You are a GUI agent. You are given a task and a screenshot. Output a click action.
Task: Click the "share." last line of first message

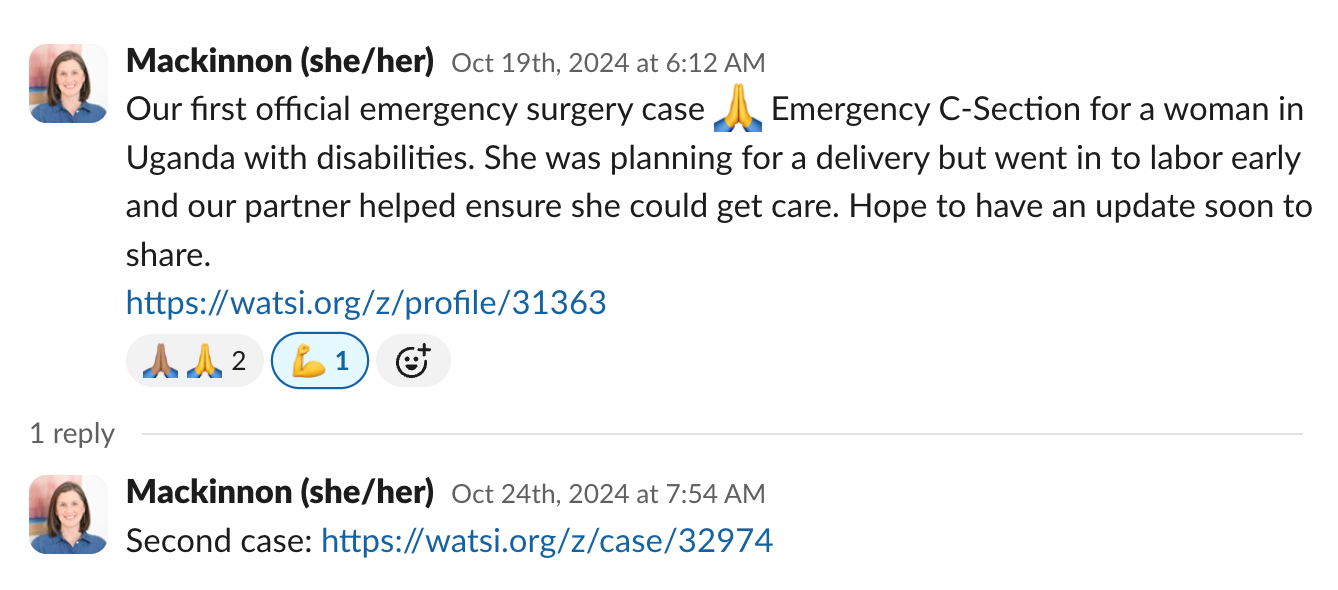click(x=168, y=256)
